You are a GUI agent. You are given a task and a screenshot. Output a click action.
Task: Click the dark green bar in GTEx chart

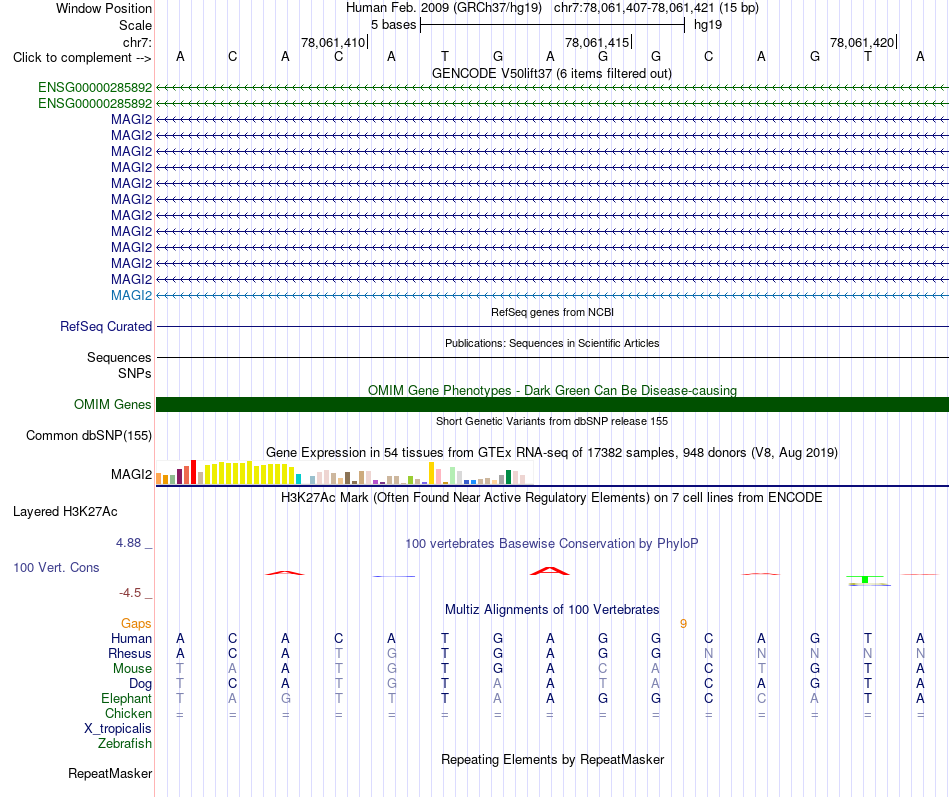508,477
